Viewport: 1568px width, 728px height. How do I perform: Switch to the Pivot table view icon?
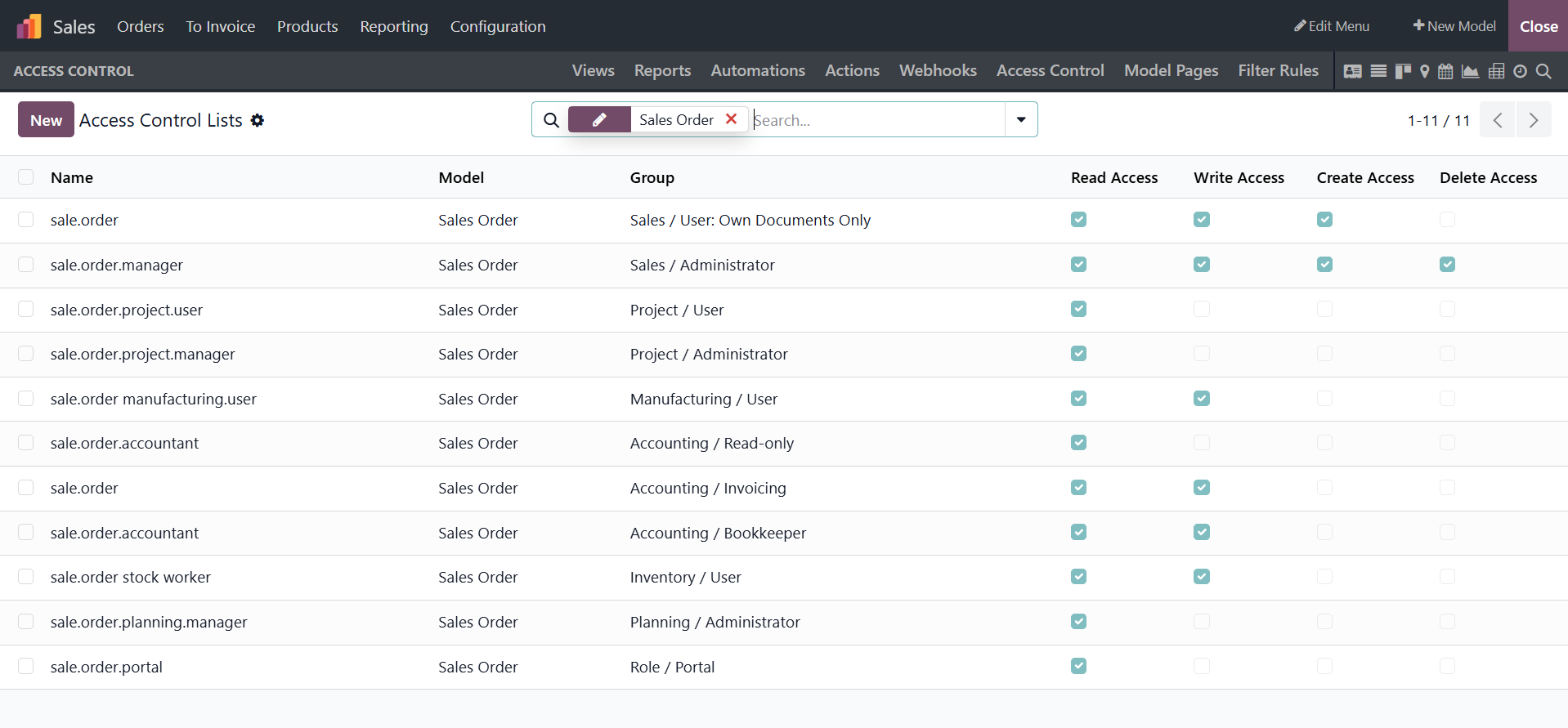(1496, 71)
